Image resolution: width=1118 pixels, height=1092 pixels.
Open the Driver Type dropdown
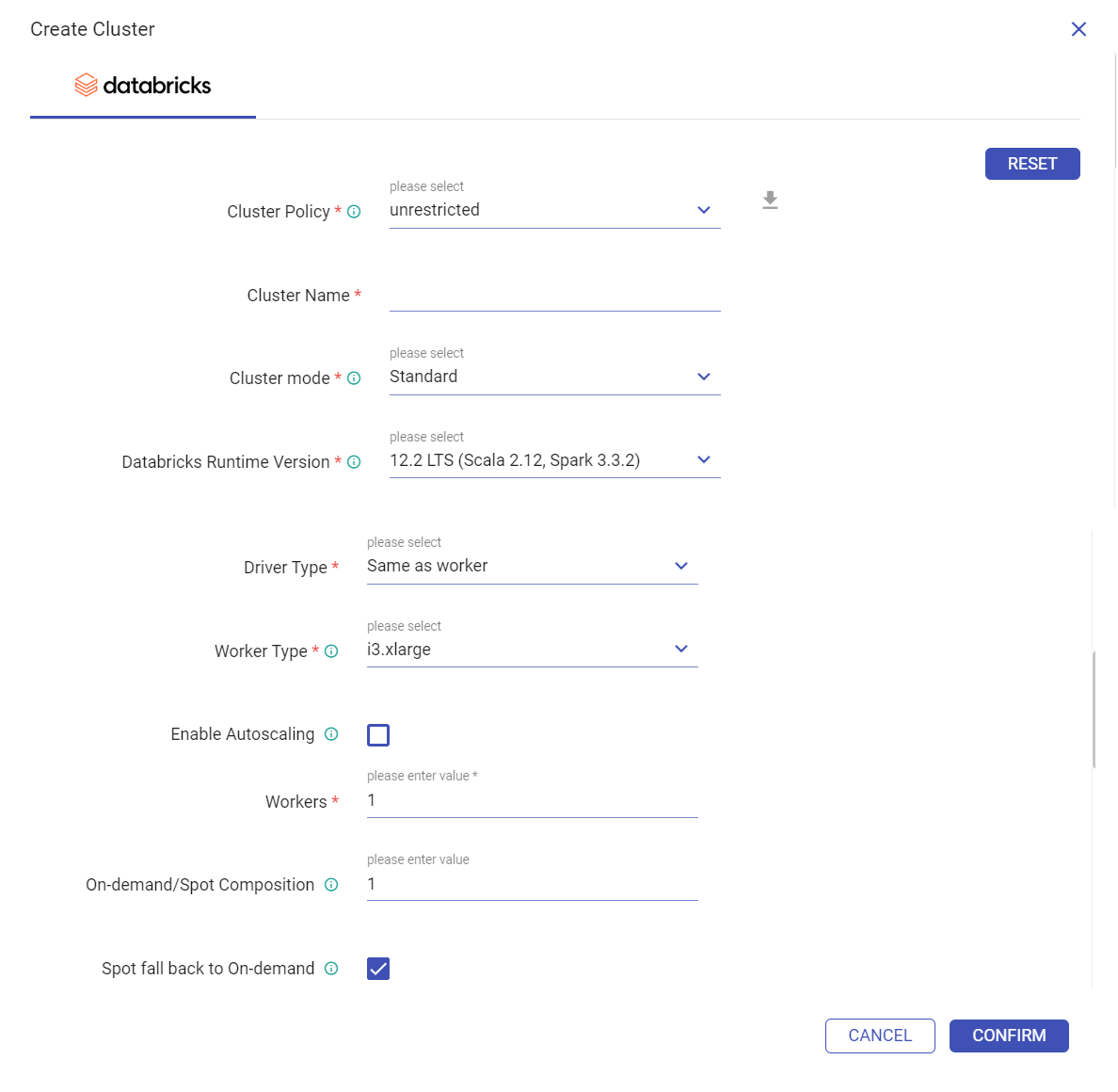(532, 566)
